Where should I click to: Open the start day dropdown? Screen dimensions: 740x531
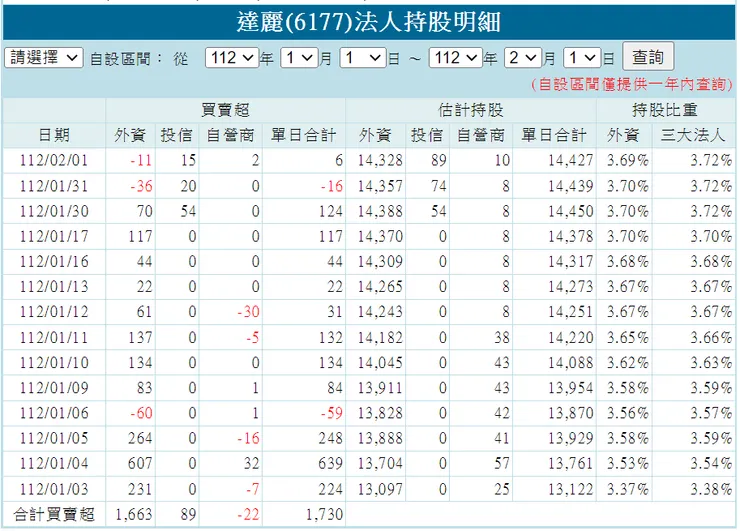tap(362, 58)
